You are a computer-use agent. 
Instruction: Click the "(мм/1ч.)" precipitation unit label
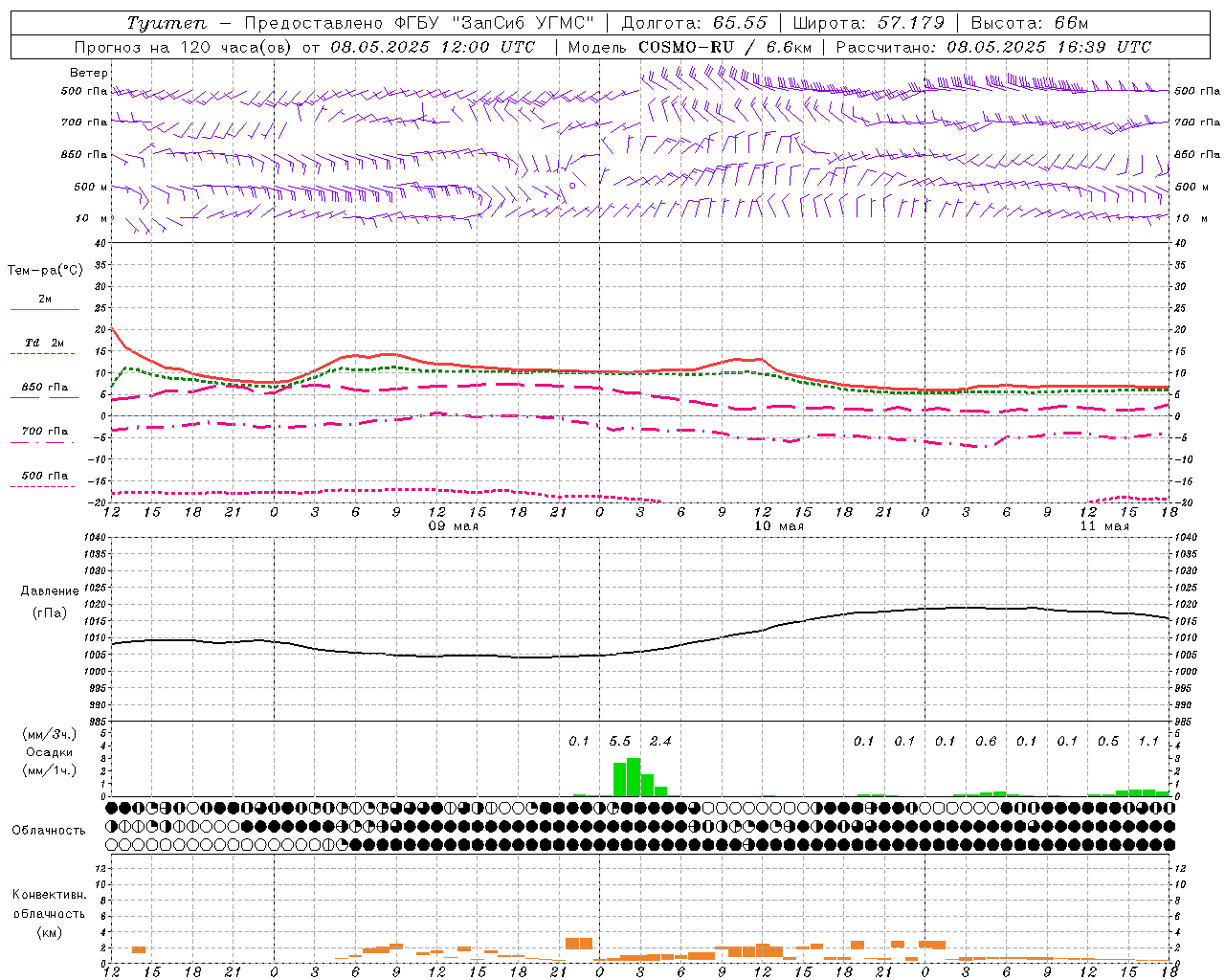tap(50, 770)
